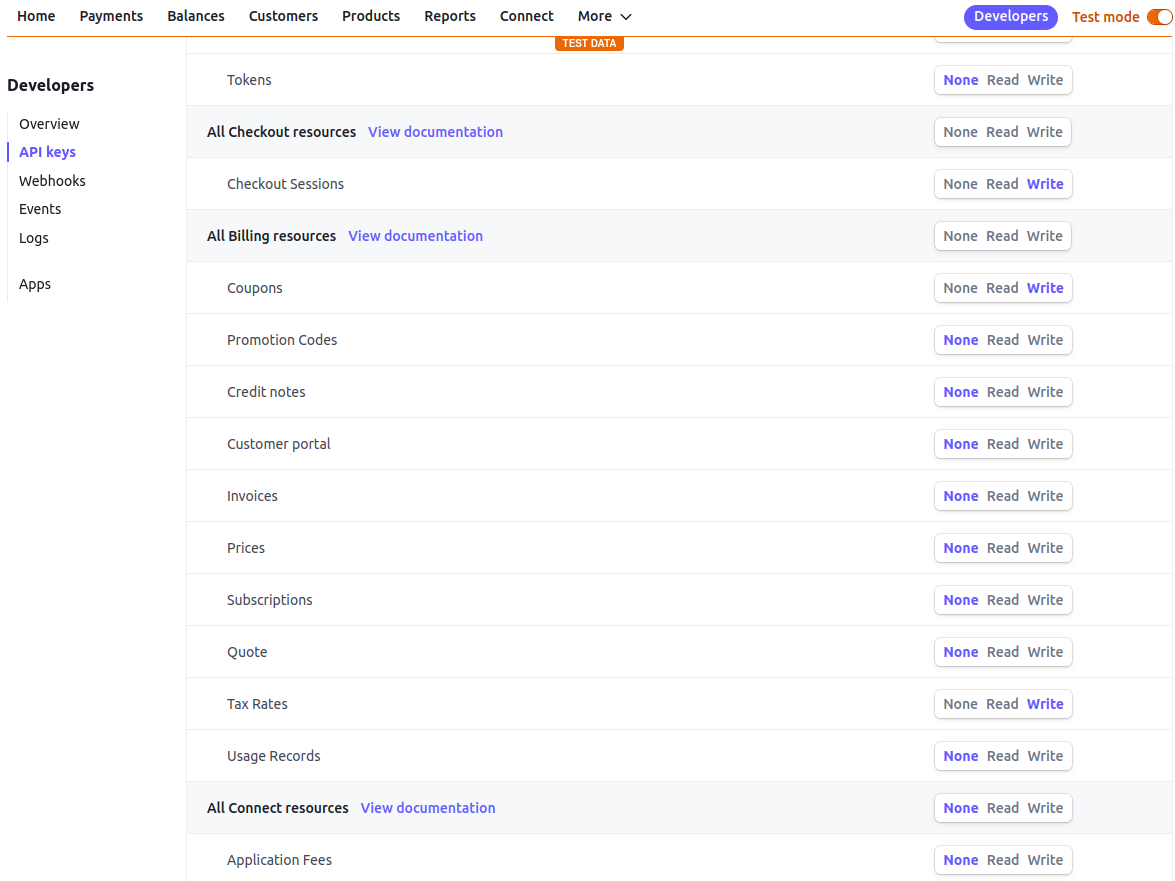Viewport: 1175px width, 881px height.
Task: Open Connect resources View documentation link
Action: point(428,808)
